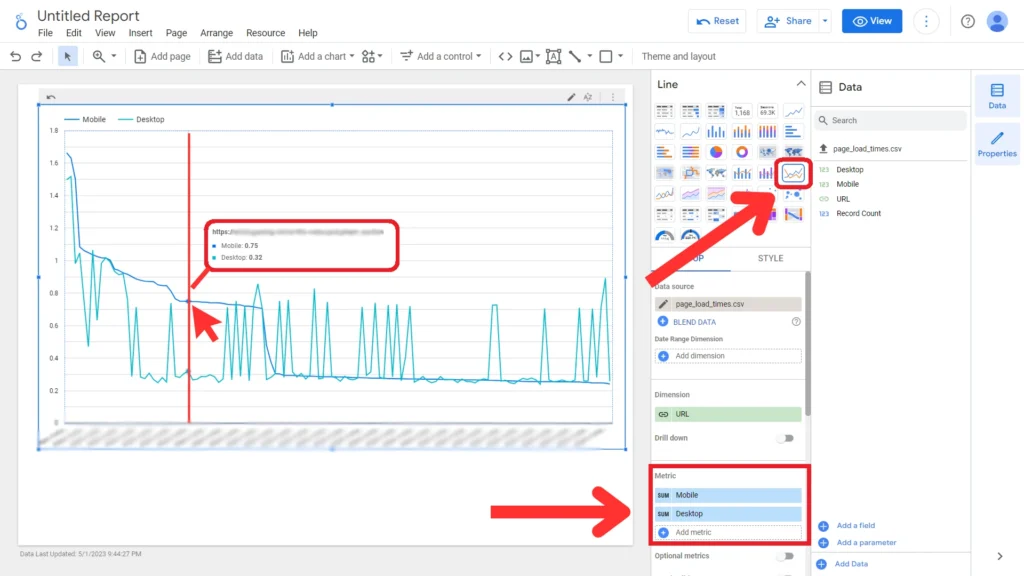Enable the Optional metrics toggle
Screen dimensions: 1024x576
[x=787, y=556]
